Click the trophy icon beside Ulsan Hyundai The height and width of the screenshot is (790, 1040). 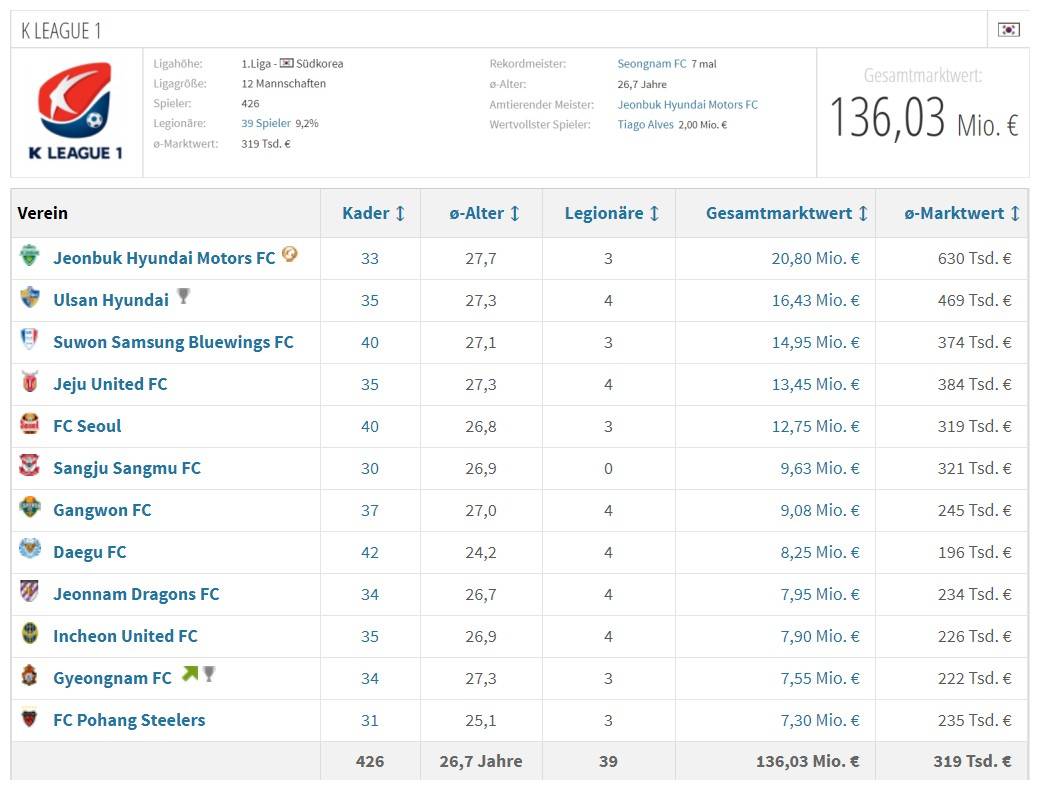183,296
